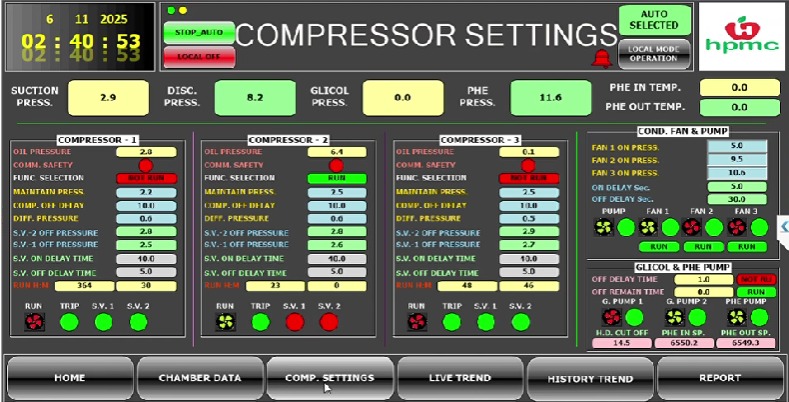Click SUCTION PRESS. value 2.9
789x402 pixels.
coord(108,98)
